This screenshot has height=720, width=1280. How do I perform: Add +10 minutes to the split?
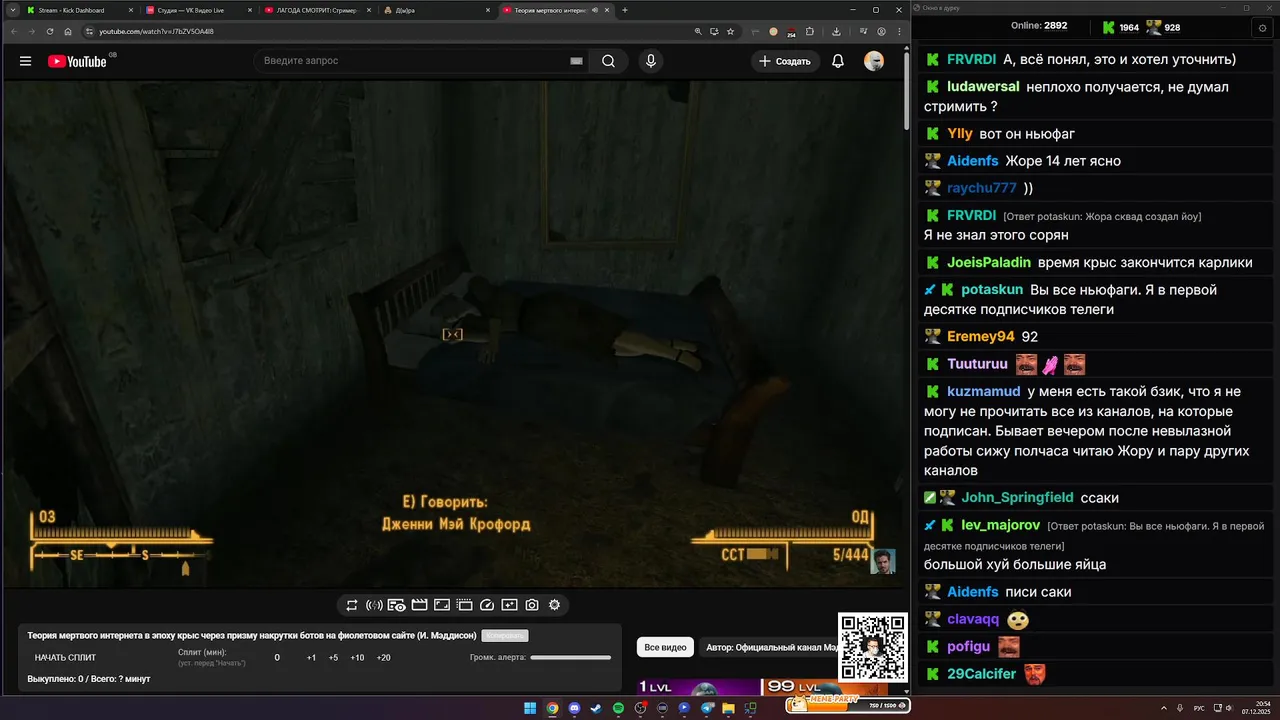[357, 658]
